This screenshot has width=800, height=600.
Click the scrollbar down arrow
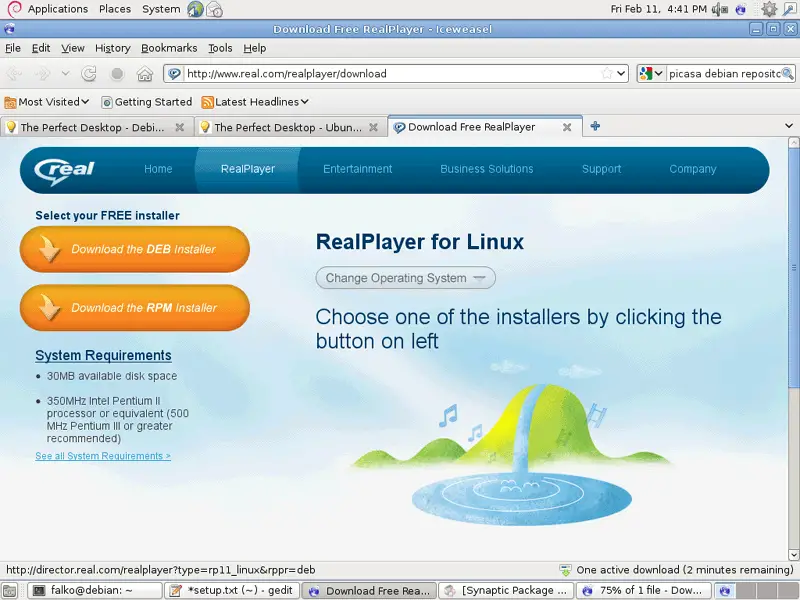[793, 555]
